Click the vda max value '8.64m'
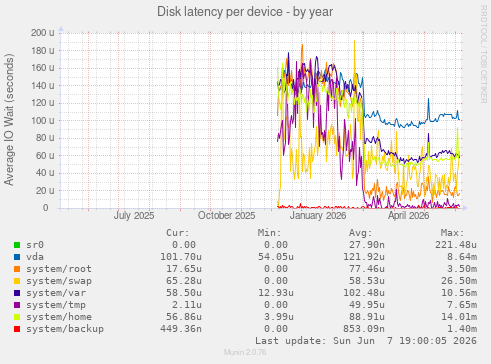 pyautogui.click(x=462, y=257)
